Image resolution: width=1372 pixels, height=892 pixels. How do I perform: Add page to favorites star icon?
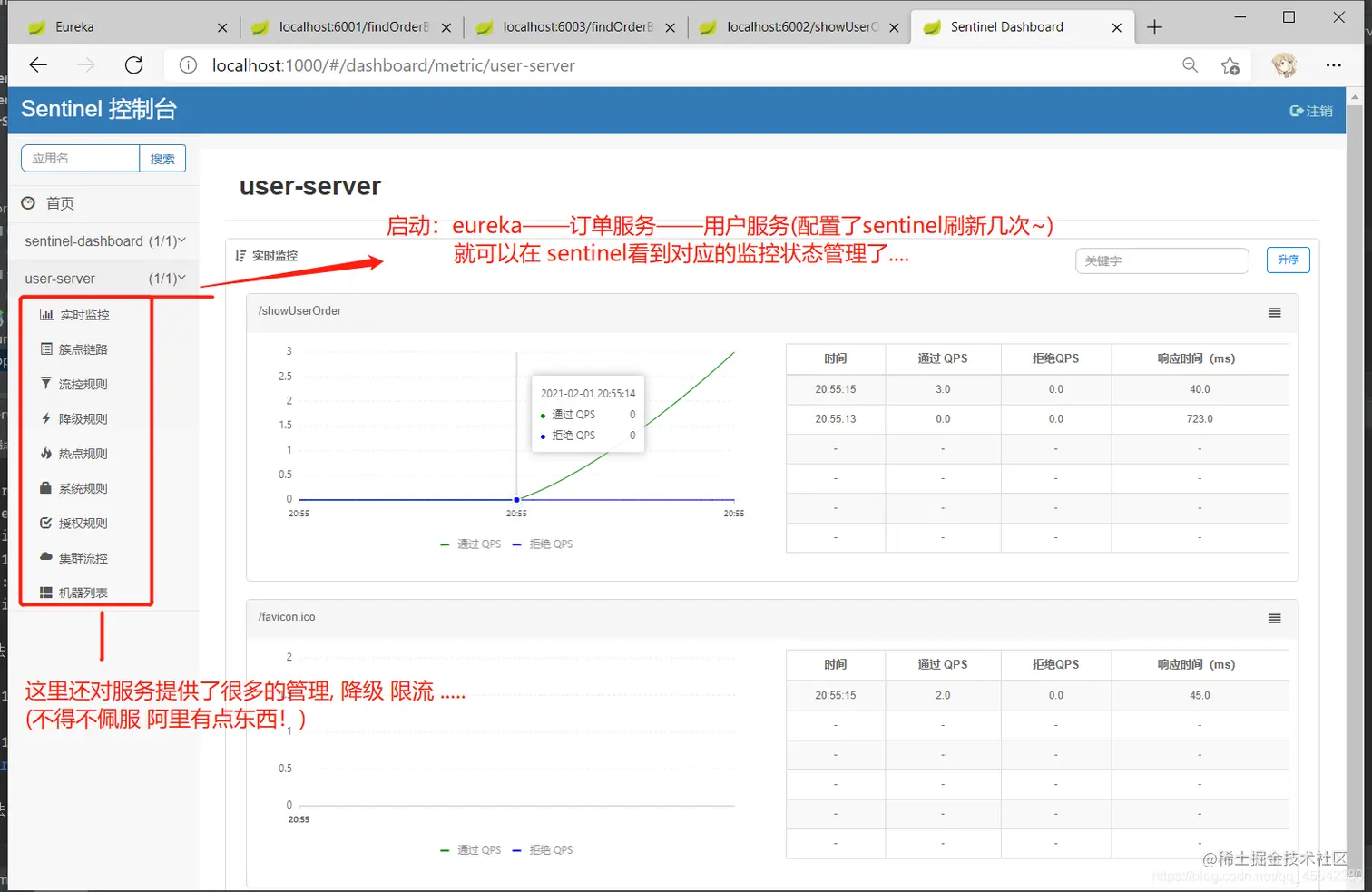click(x=1230, y=65)
